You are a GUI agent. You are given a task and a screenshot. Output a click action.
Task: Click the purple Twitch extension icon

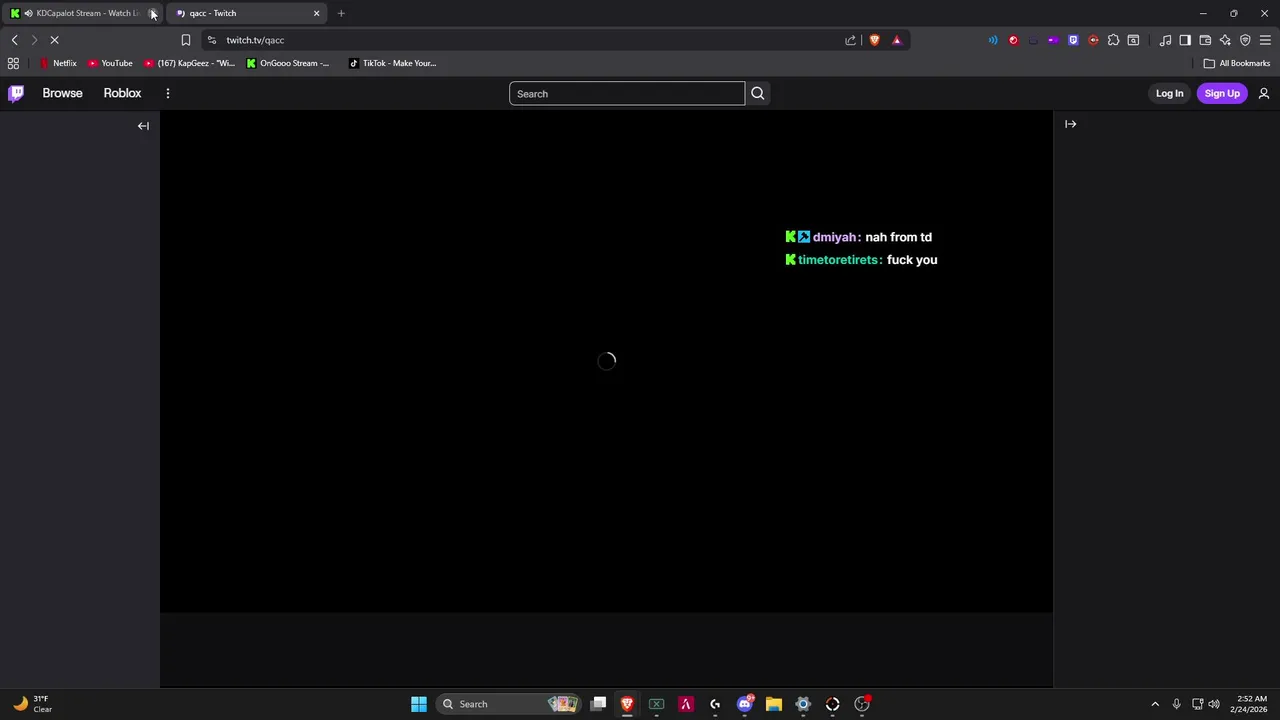tap(1073, 40)
